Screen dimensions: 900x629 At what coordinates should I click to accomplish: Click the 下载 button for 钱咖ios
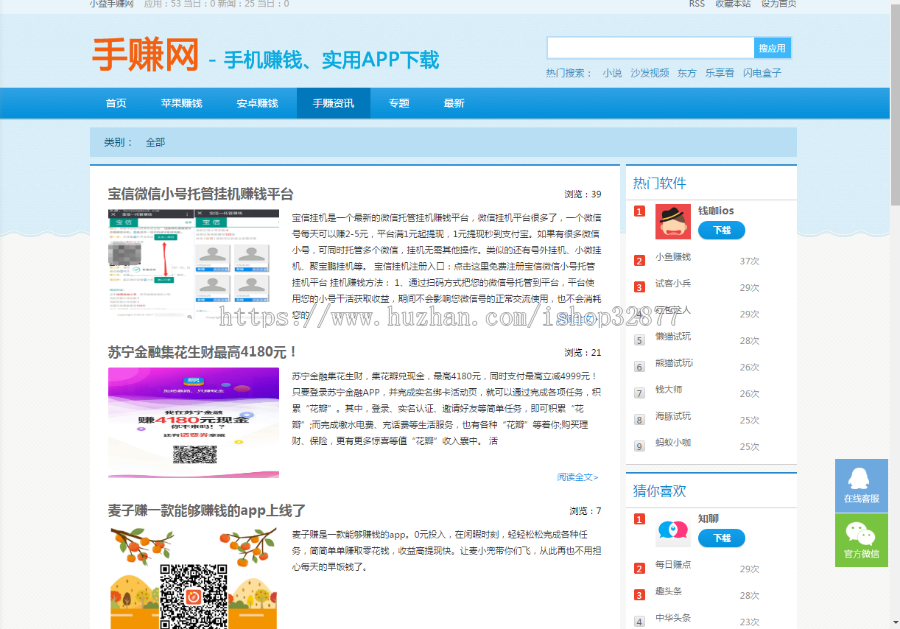point(721,230)
